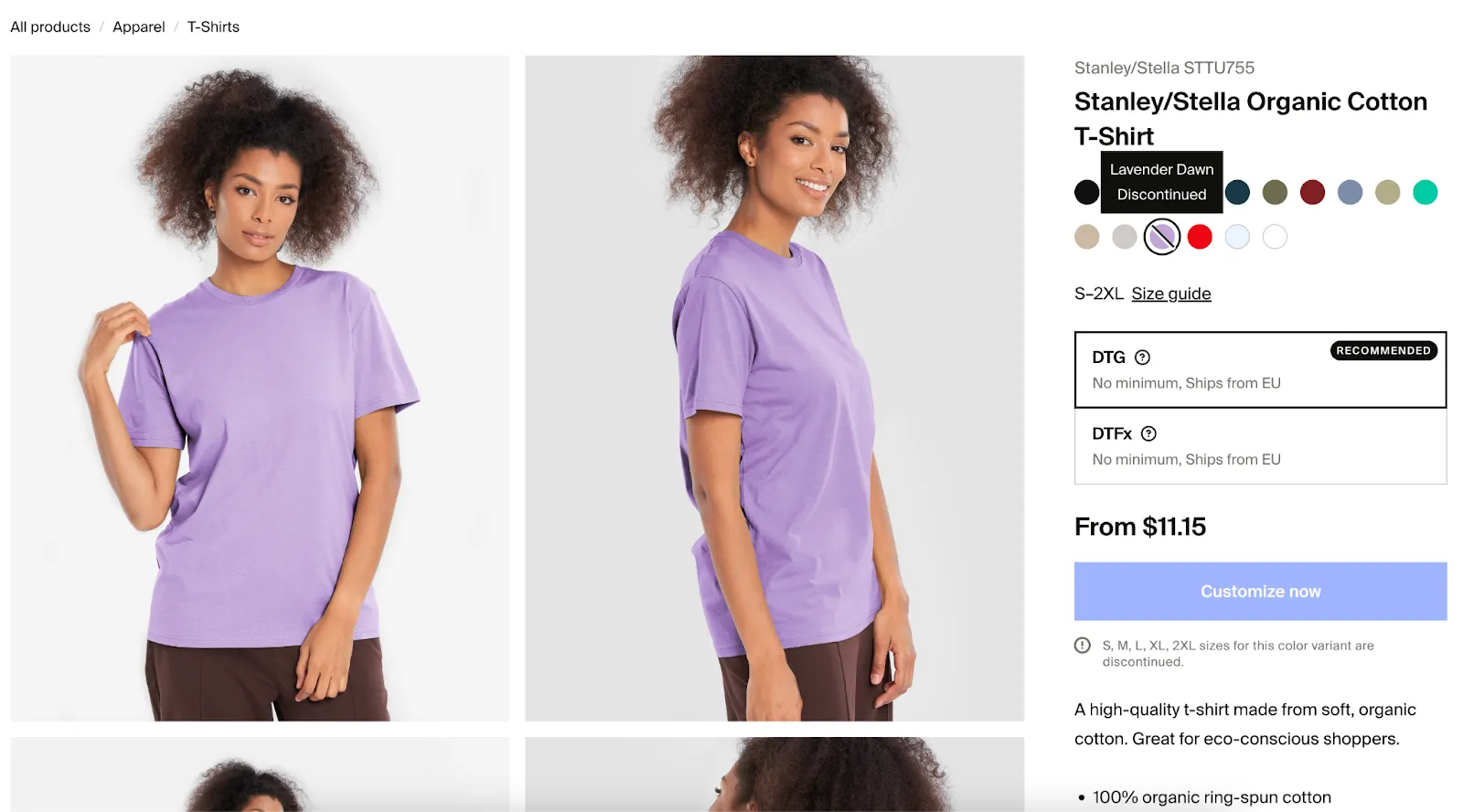Select the maroon color swatch
This screenshot has height=812, width=1463.
coord(1313,192)
